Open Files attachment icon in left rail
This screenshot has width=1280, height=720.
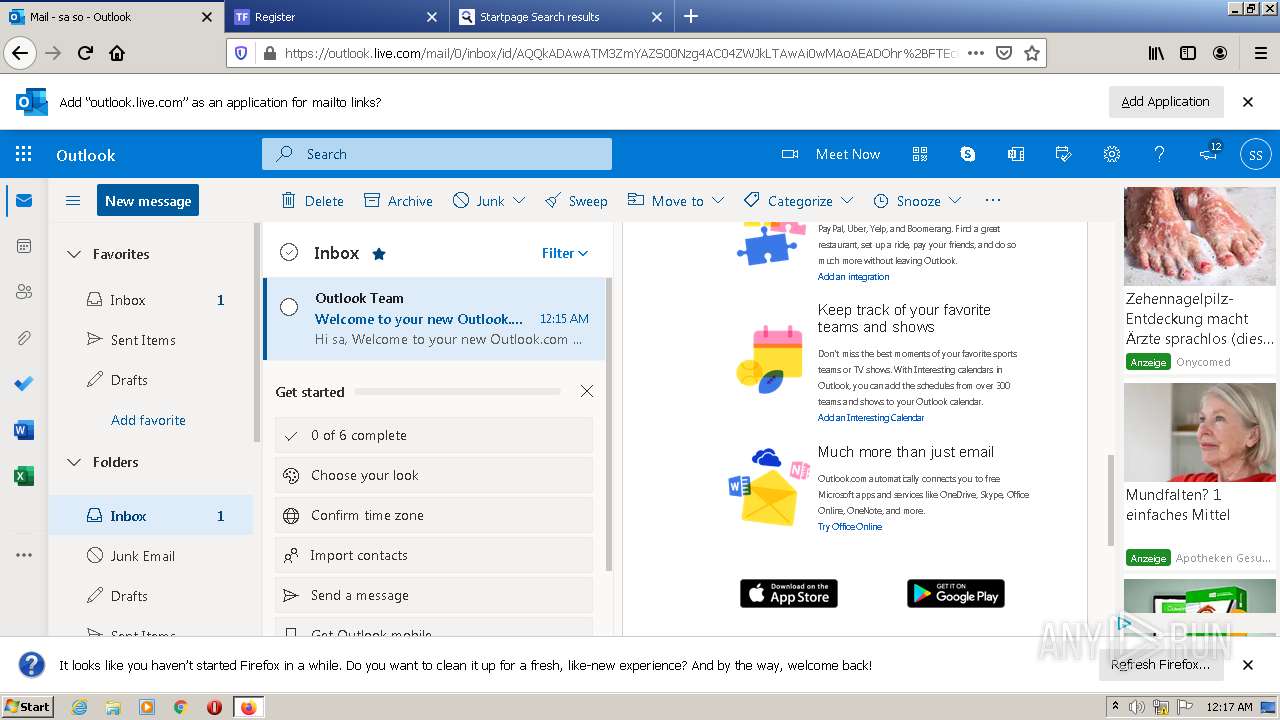[x=24, y=338]
